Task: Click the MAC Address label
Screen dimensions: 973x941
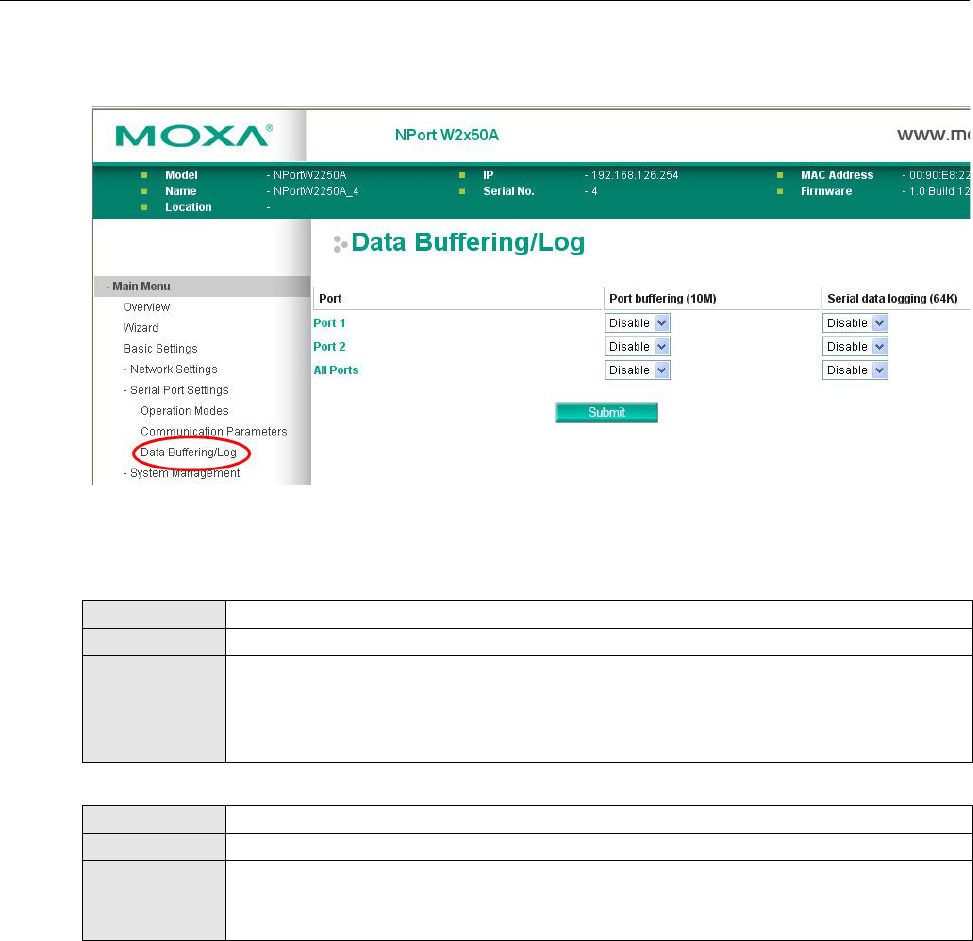Action: click(837, 175)
